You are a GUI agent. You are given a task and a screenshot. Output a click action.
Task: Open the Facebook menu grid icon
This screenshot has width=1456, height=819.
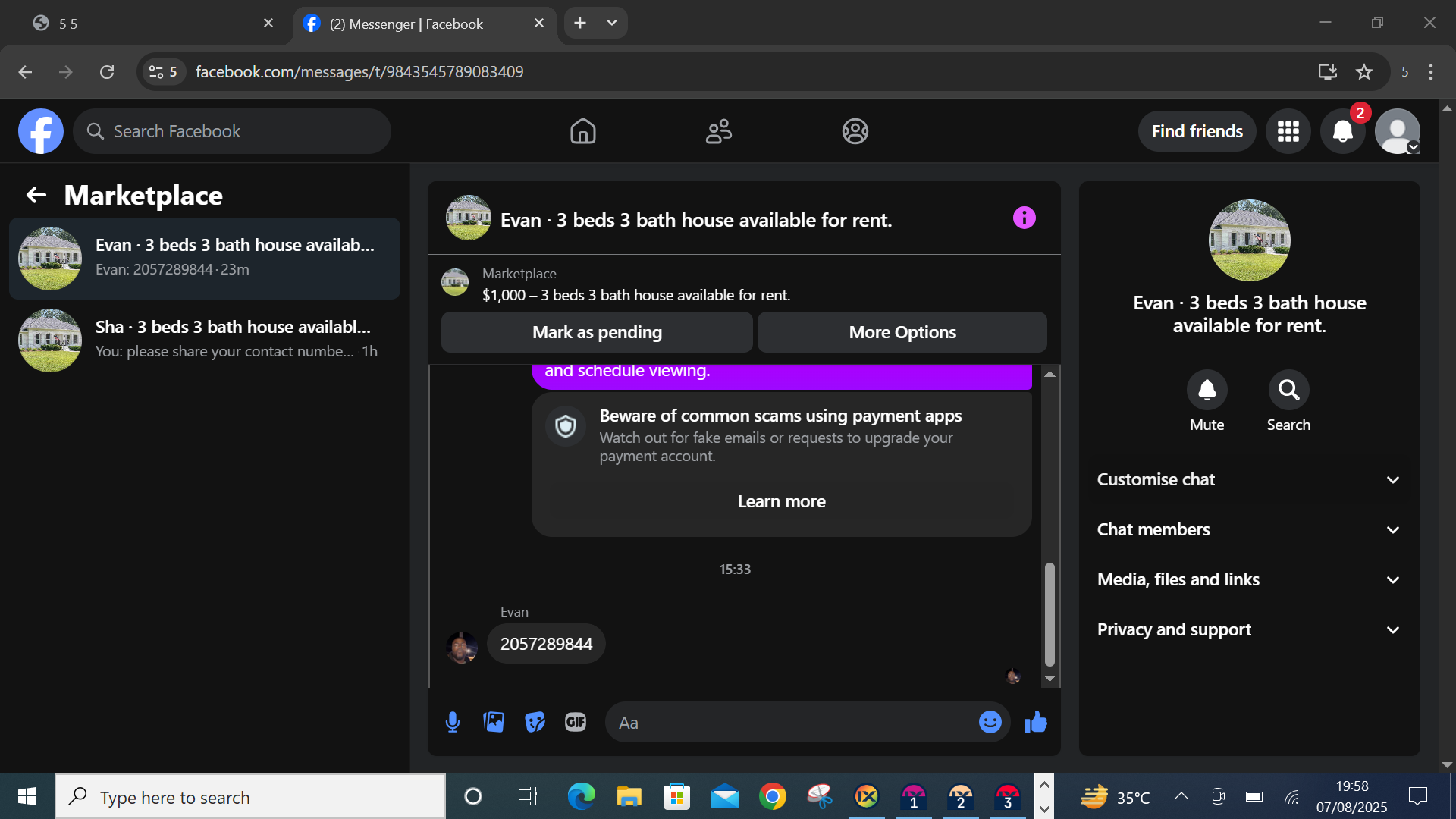click(x=1288, y=131)
